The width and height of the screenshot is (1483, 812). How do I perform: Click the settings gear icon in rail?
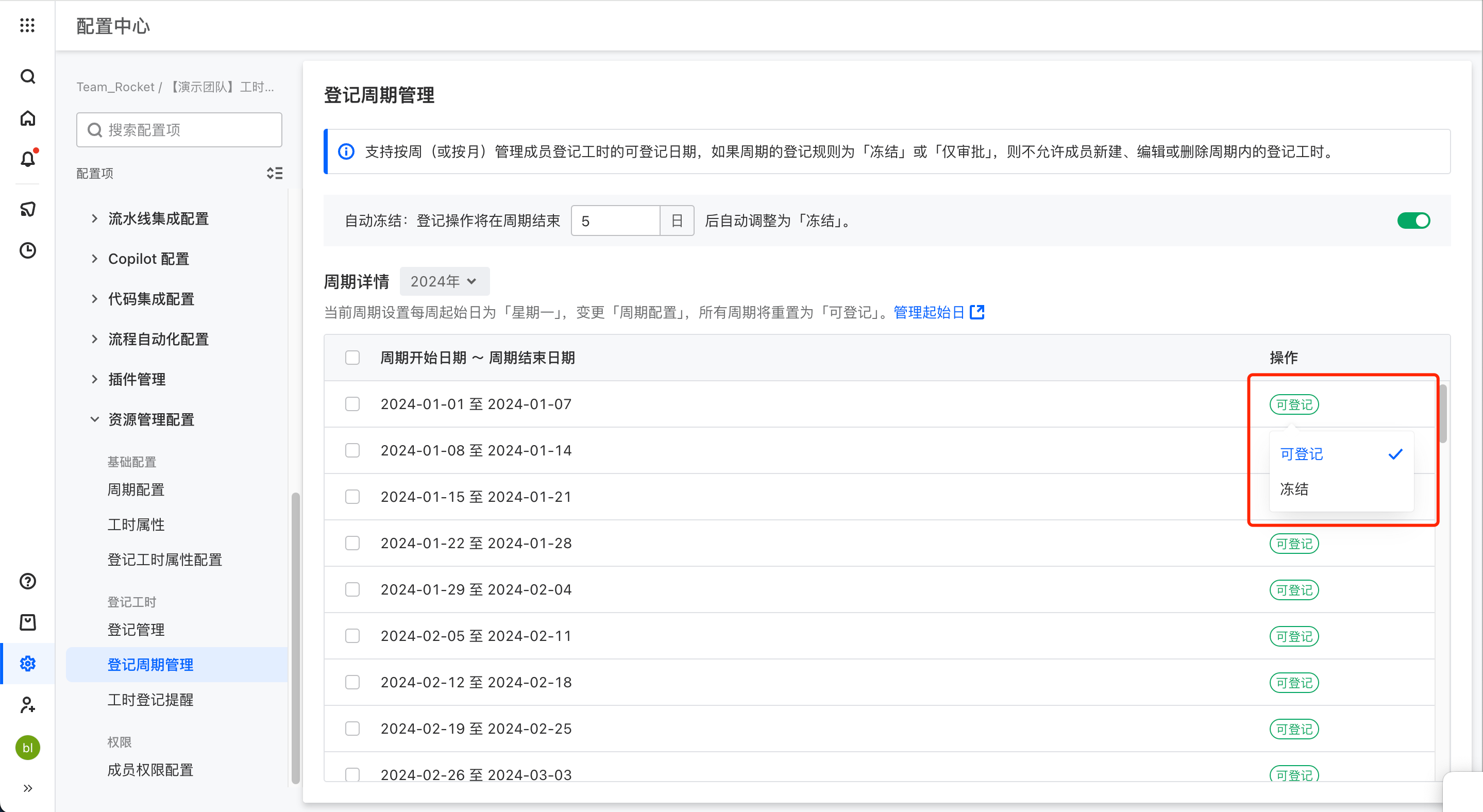(x=27, y=664)
